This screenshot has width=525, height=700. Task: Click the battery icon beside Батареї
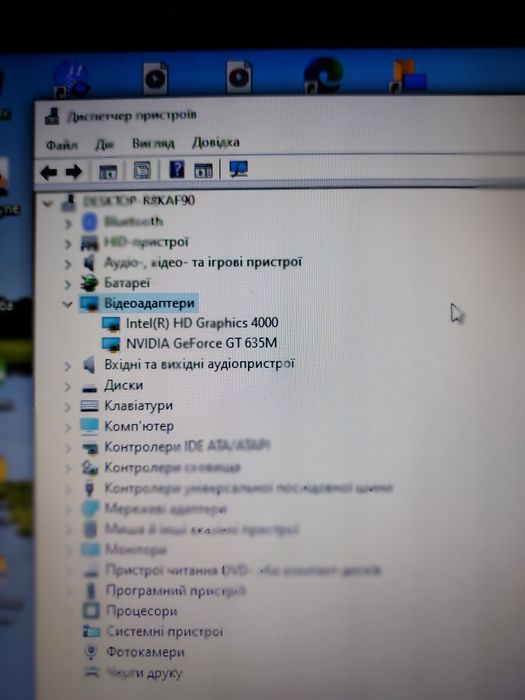point(89,283)
